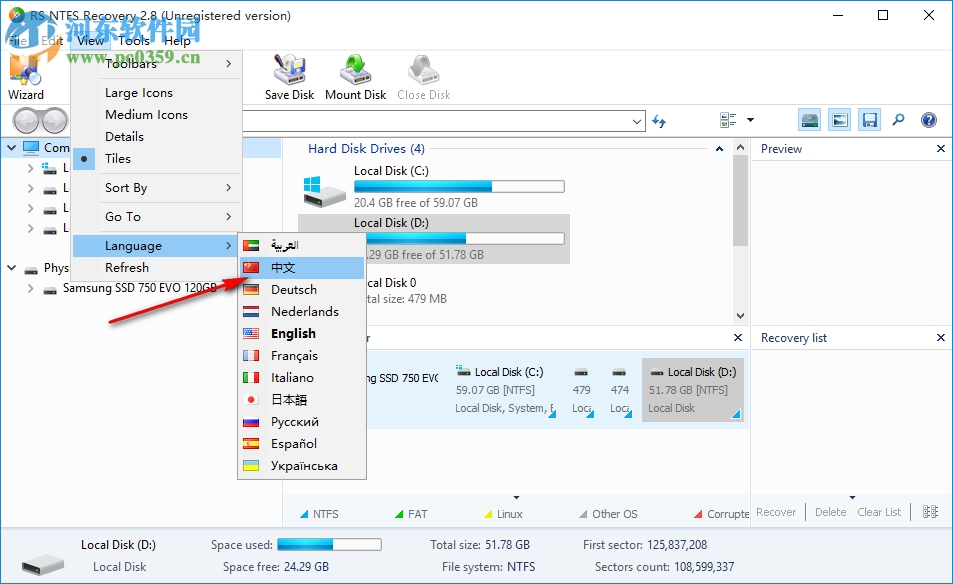
Task: Click the Clear List button
Action: 879,511
